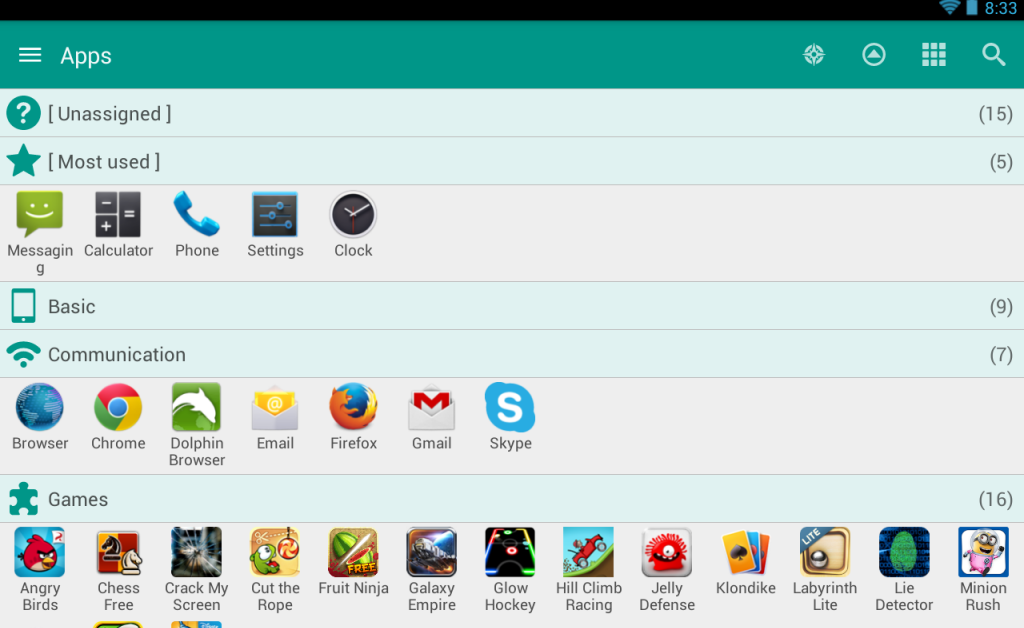This screenshot has width=1024, height=628.
Task: Launch Firefox
Action: [353, 417]
